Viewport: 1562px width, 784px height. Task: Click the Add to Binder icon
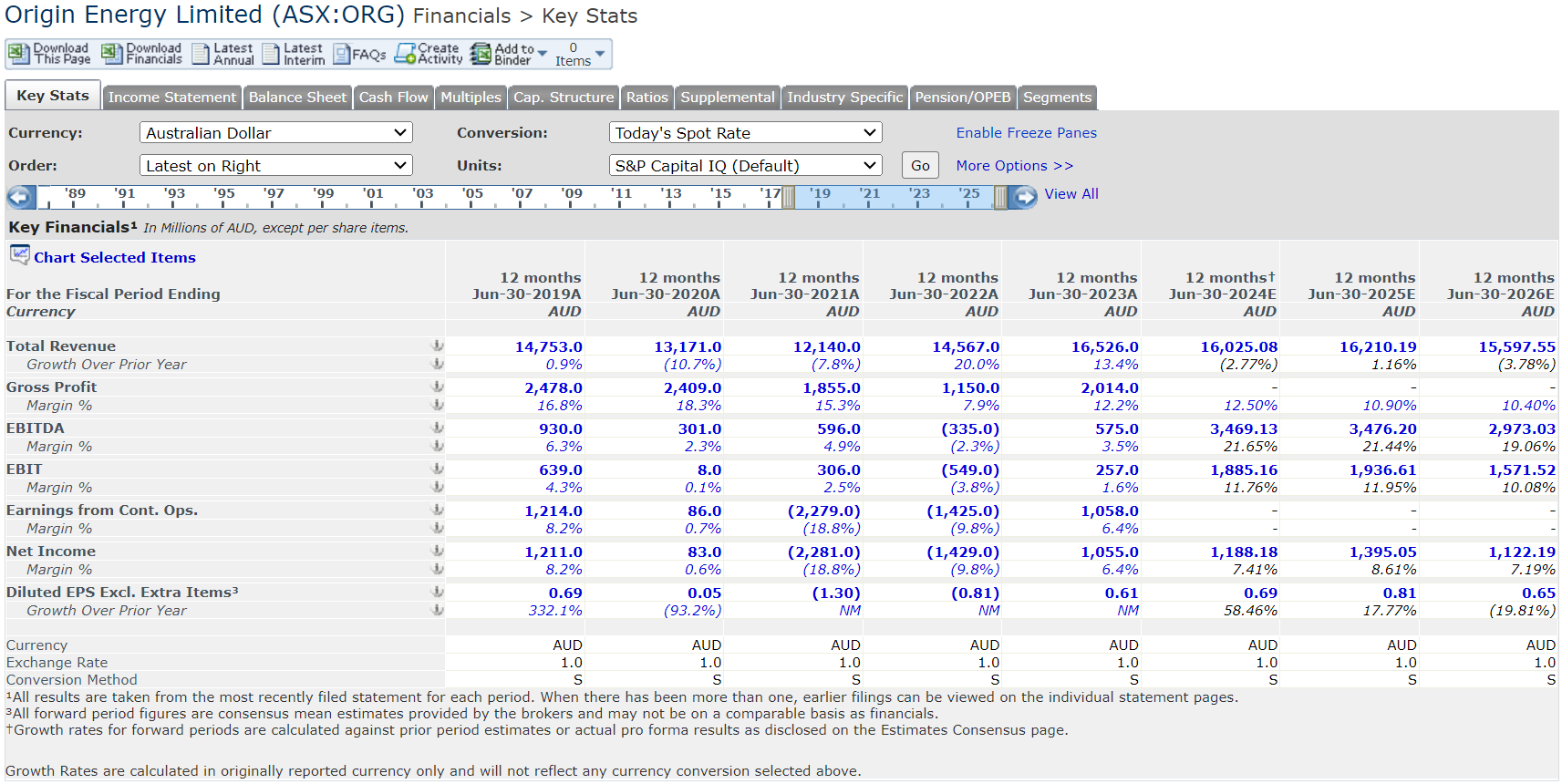pos(481,54)
